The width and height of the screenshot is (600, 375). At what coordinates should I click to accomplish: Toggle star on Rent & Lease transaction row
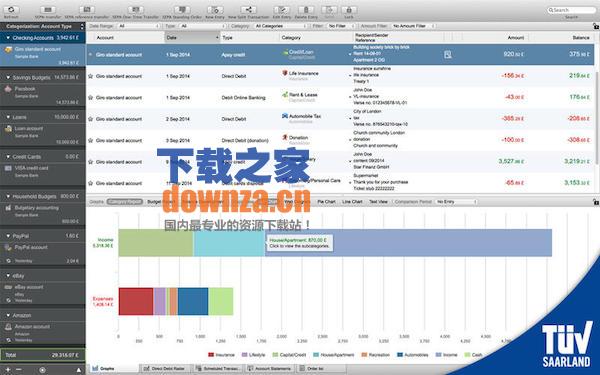point(91,98)
